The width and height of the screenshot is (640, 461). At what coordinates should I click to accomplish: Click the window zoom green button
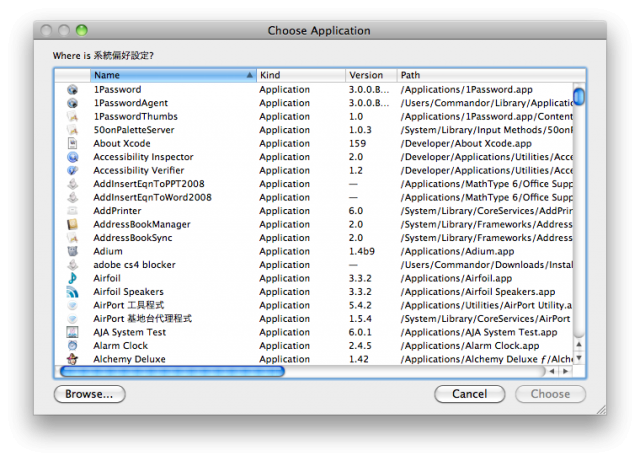82,30
